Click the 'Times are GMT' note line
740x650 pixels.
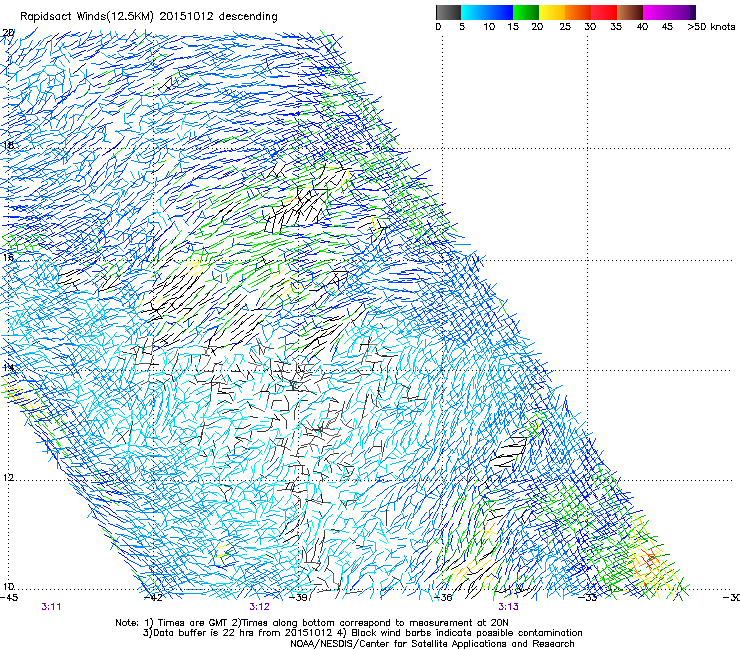pos(311,623)
